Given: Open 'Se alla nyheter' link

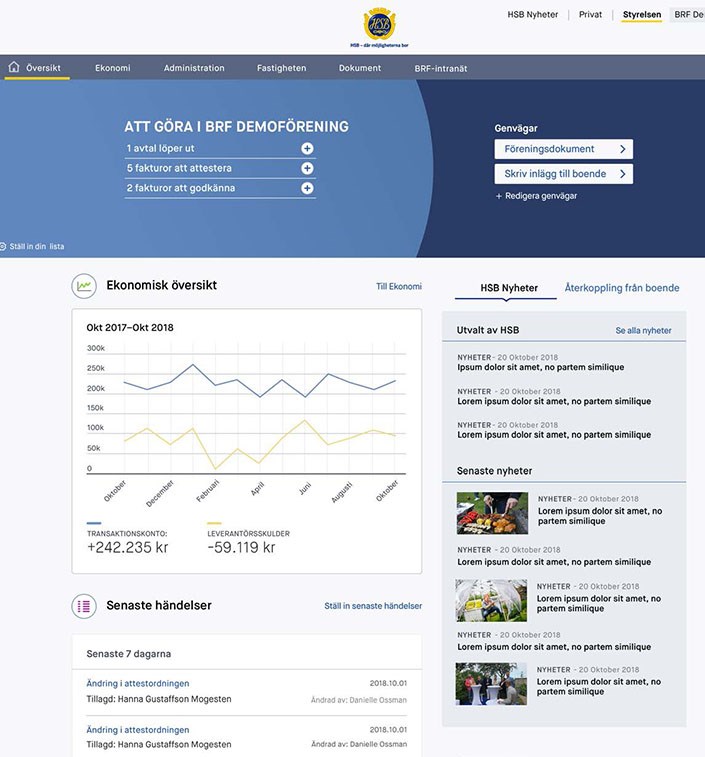Looking at the screenshot, I should [x=643, y=331].
